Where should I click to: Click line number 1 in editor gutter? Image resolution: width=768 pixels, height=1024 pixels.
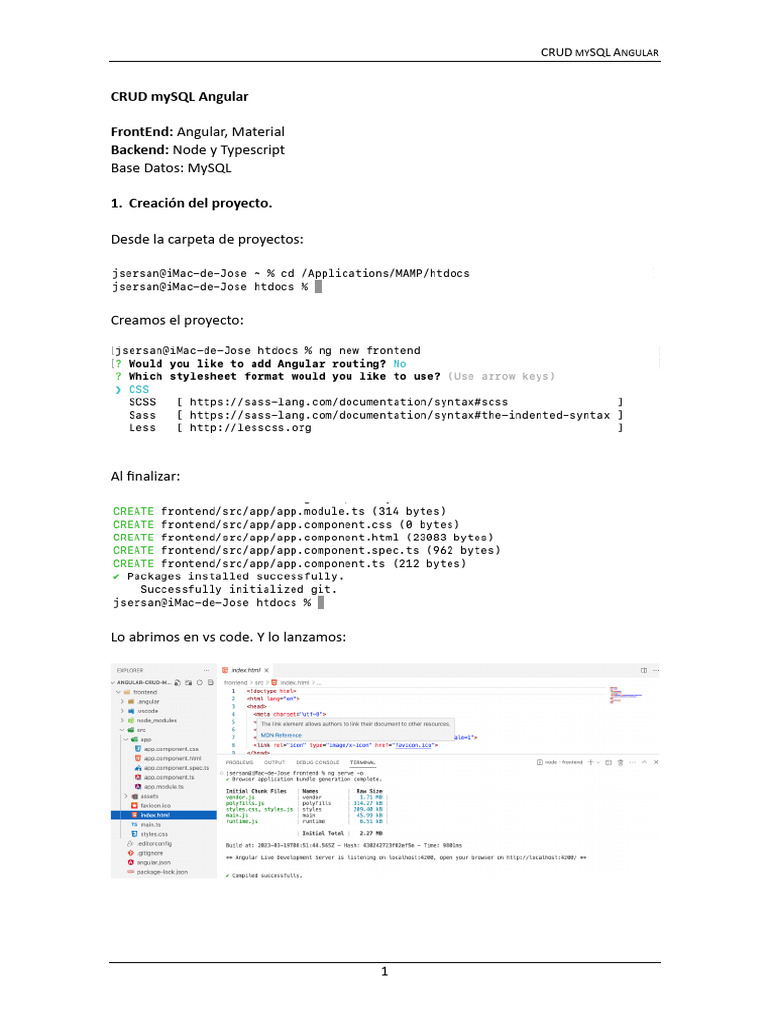point(233,691)
